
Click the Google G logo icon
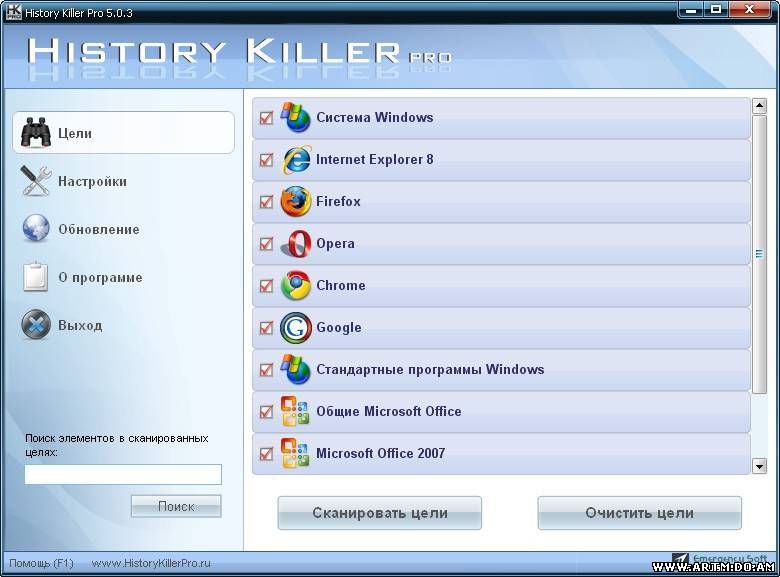click(295, 327)
